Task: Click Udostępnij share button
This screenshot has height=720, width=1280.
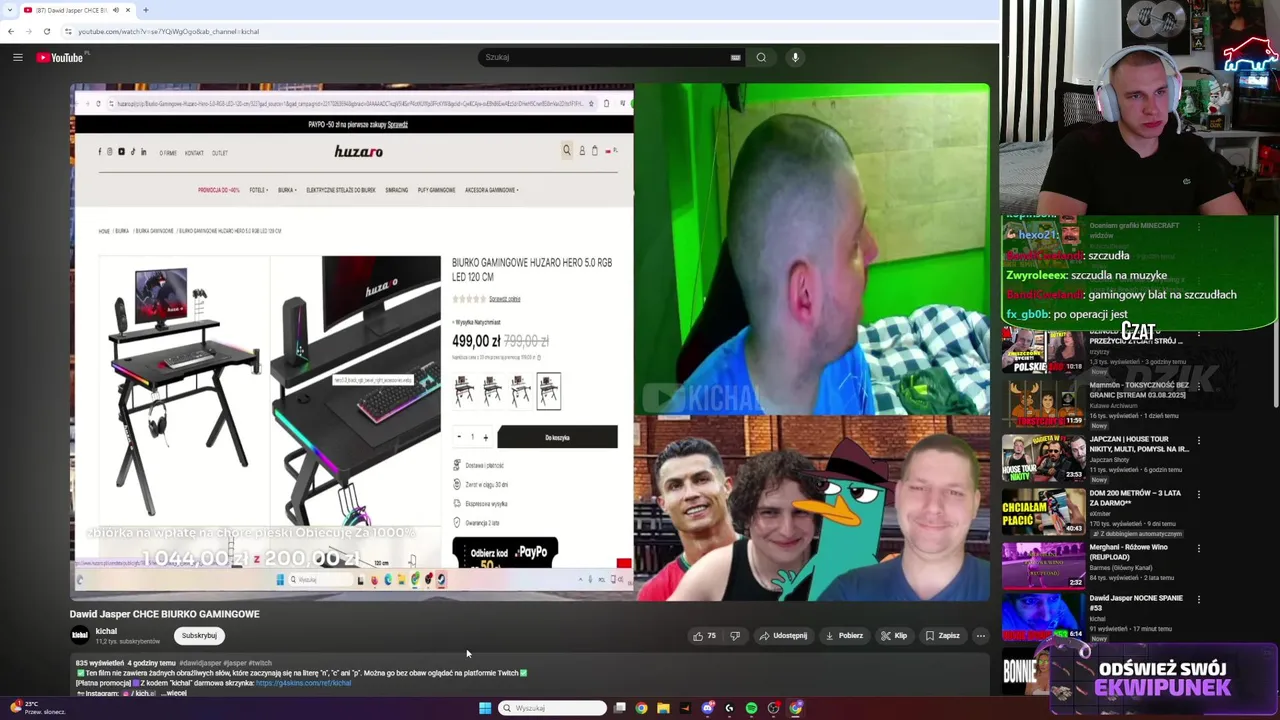Action: pyautogui.click(x=783, y=636)
